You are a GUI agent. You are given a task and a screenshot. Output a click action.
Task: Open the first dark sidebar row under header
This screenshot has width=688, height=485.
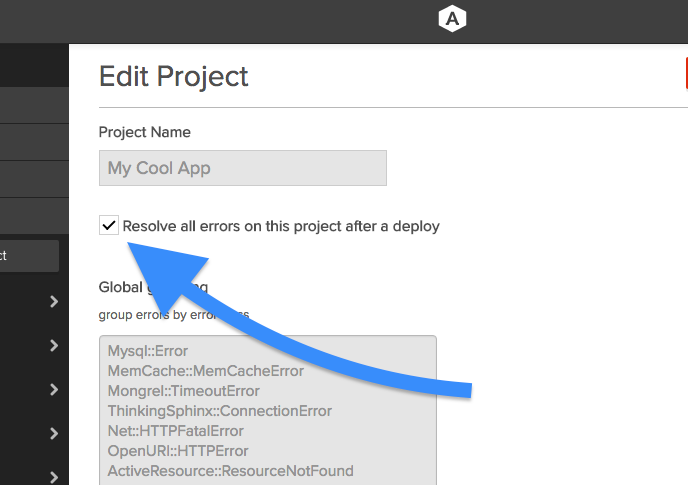[34, 105]
